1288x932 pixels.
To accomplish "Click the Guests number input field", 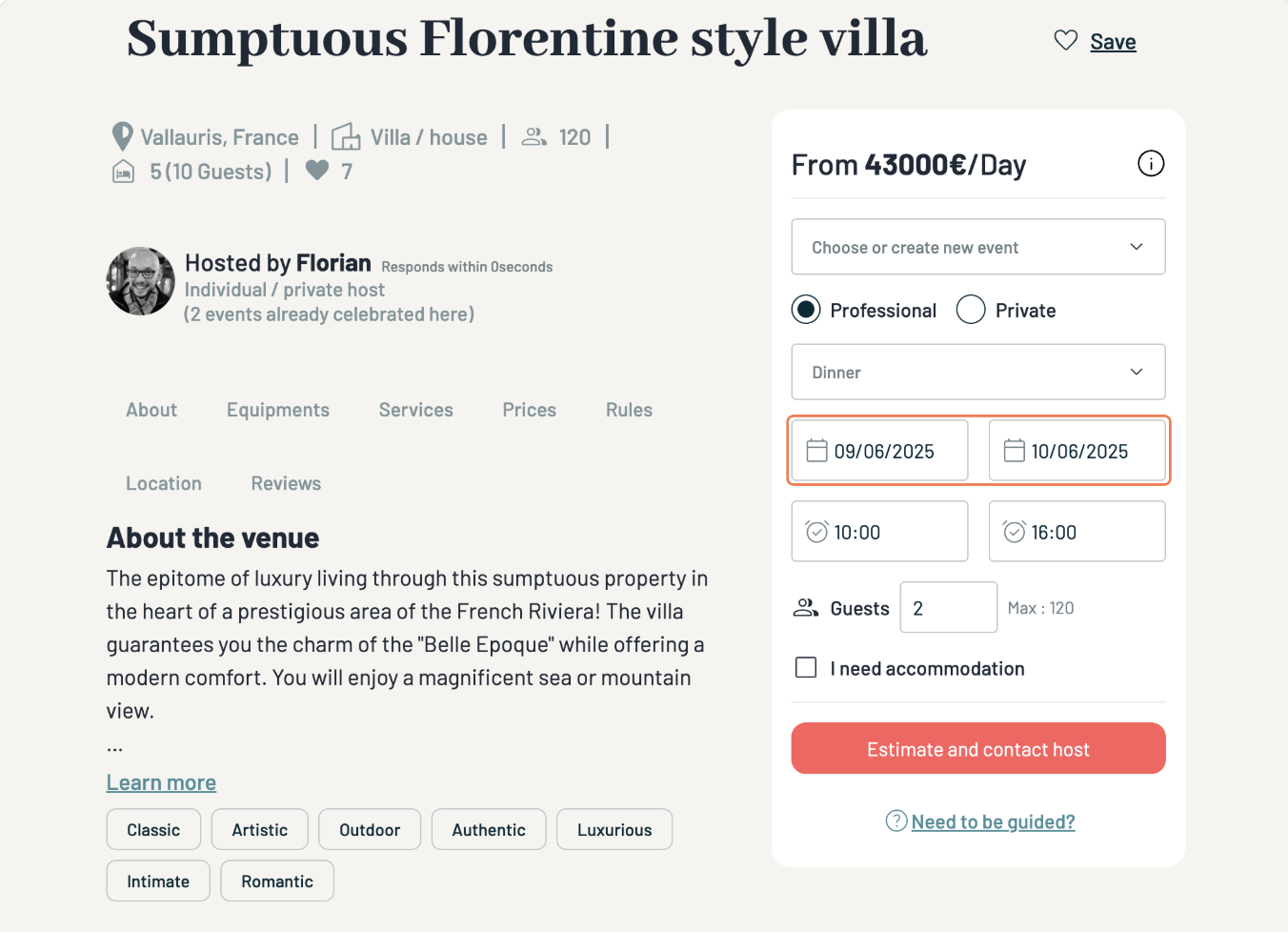I will click(x=948, y=608).
